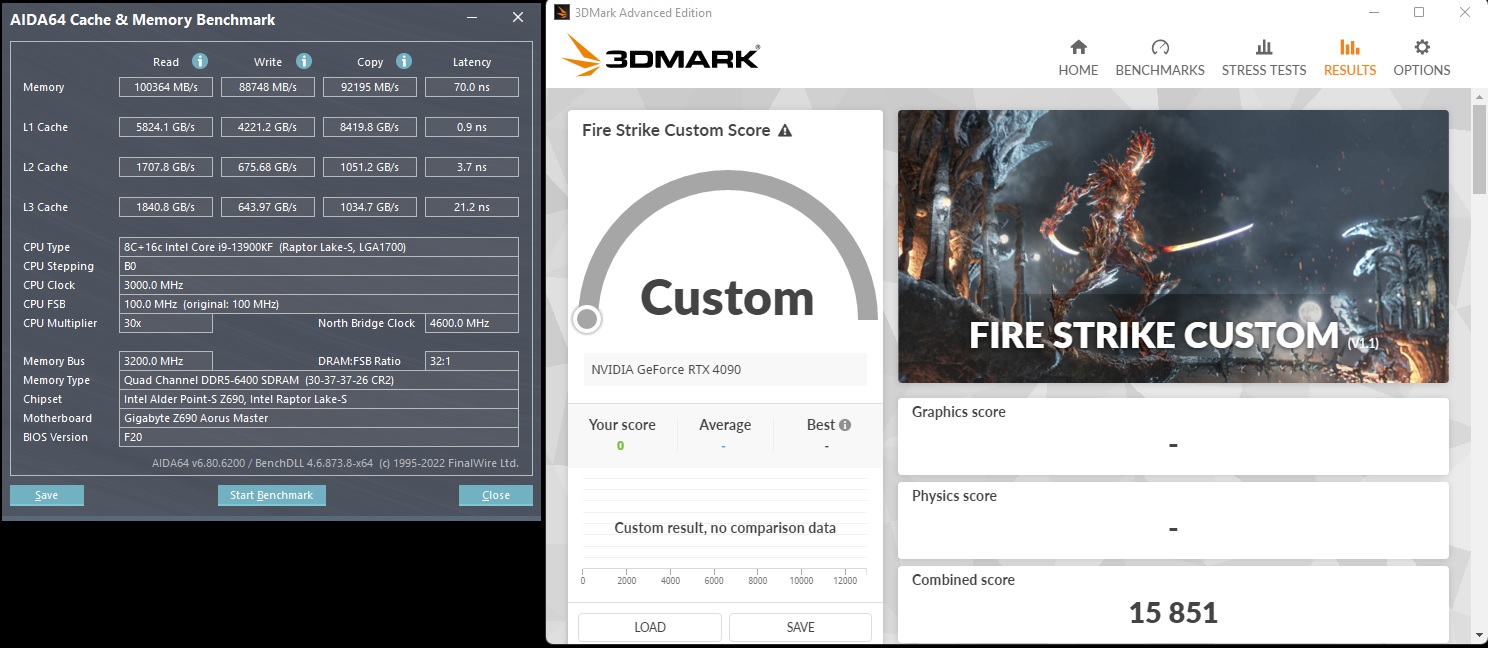Click the Close button in AIDA64
This screenshot has width=1488, height=648.
[496, 495]
